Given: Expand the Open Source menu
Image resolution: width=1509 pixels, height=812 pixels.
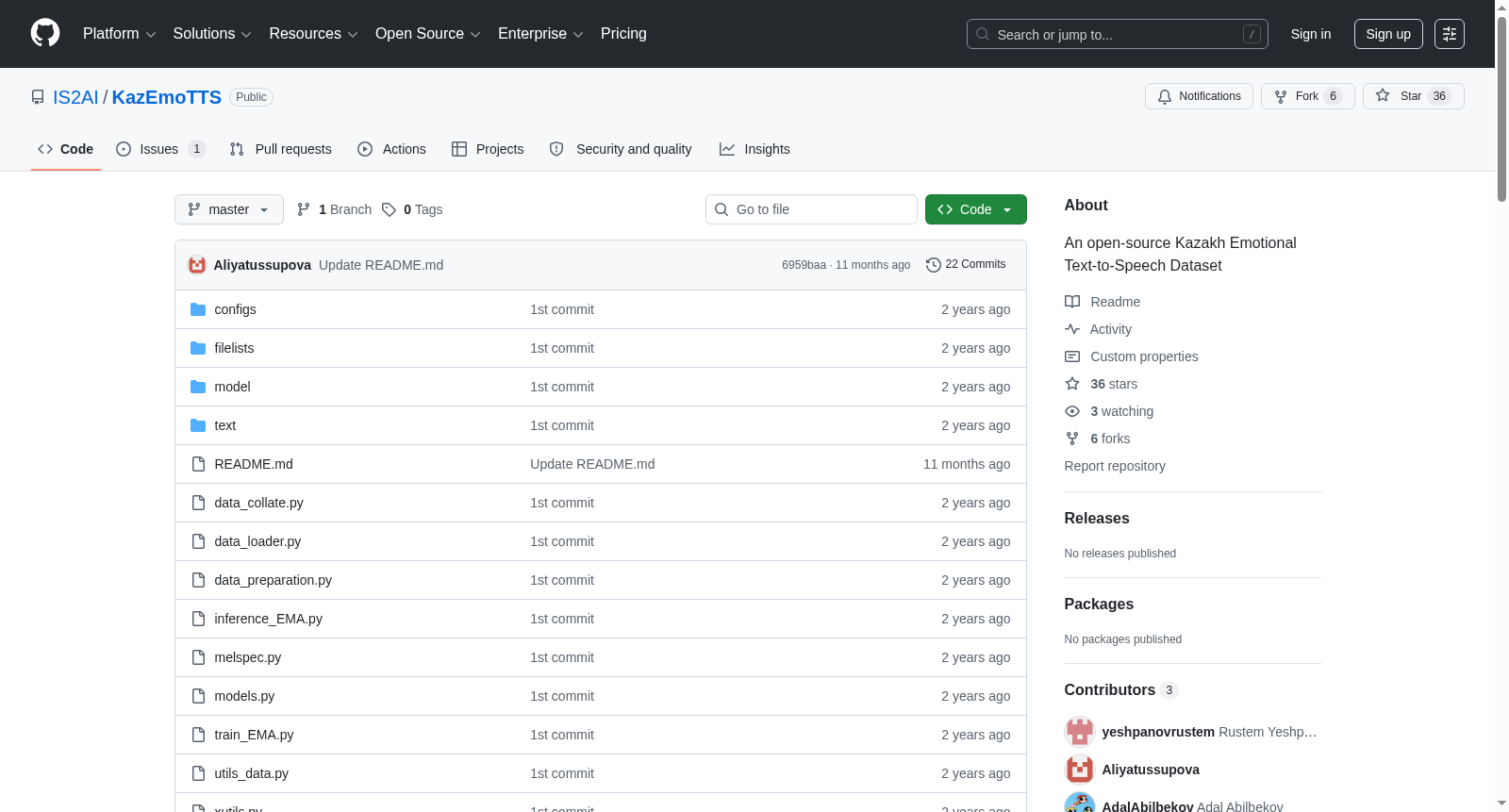Looking at the screenshot, I should tap(428, 34).
